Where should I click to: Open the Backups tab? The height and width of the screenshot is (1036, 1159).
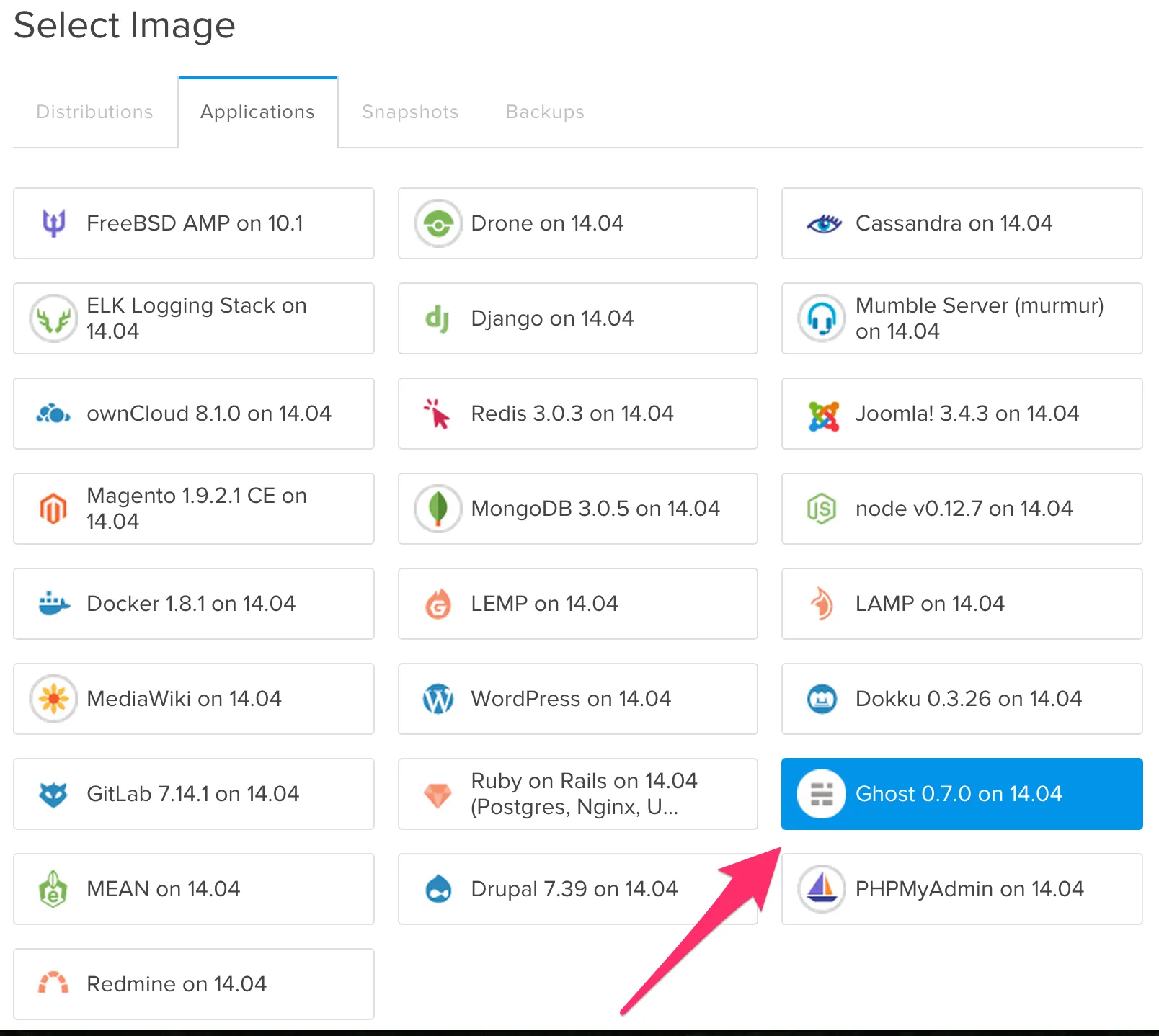(545, 112)
